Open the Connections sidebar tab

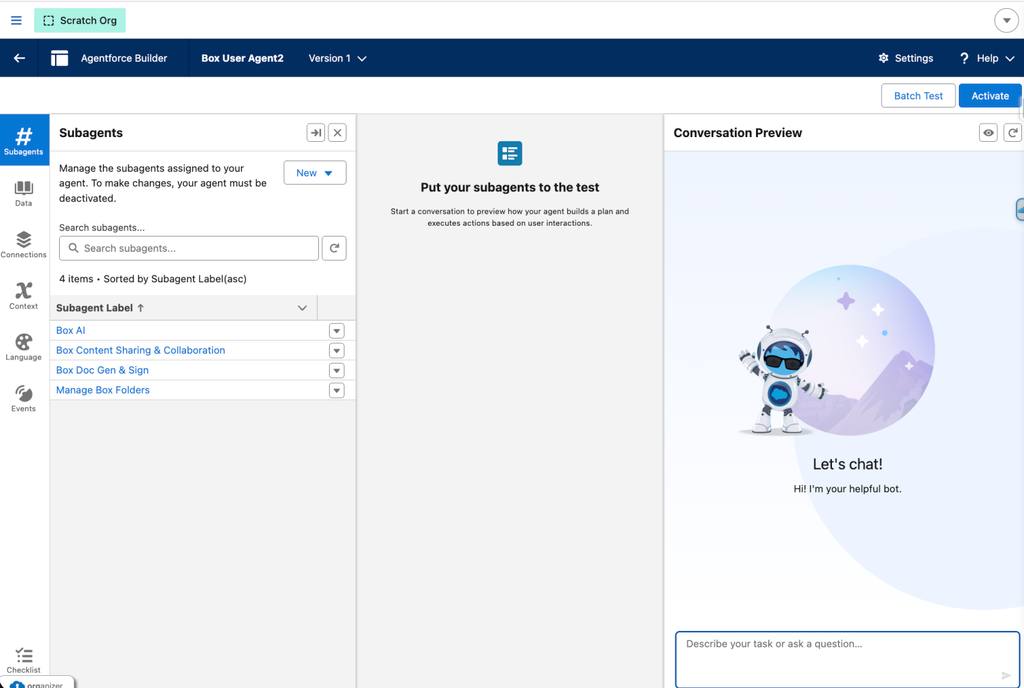click(24, 245)
